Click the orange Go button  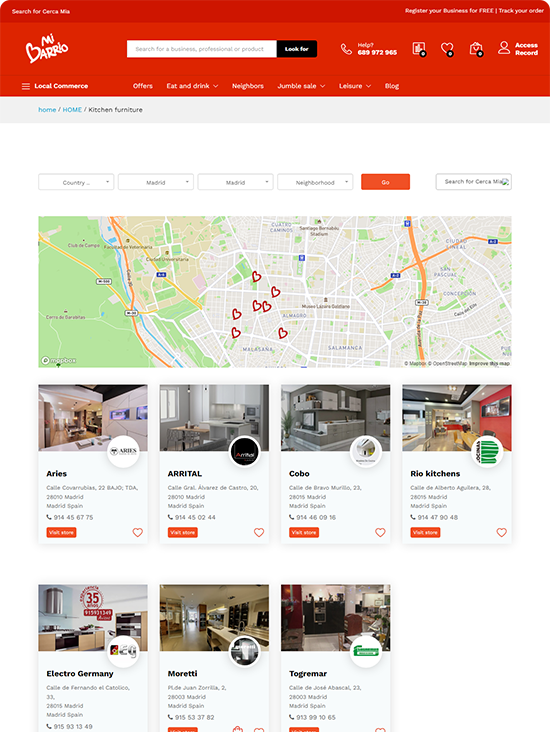coord(385,182)
